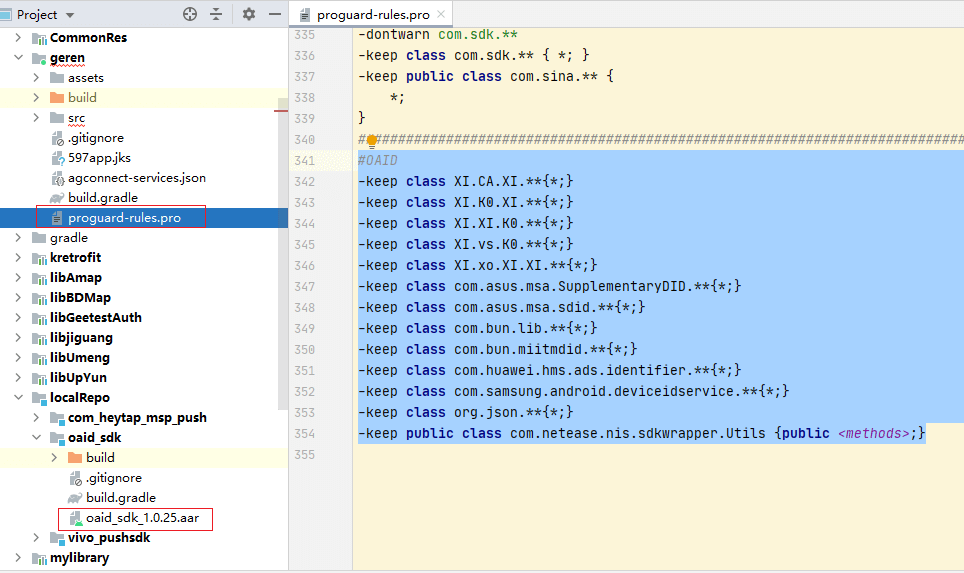Click the vivo_pushsdk module icon
Image resolution: width=964 pixels, height=573 pixels.
pyautogui.click(x=57, y=538)
